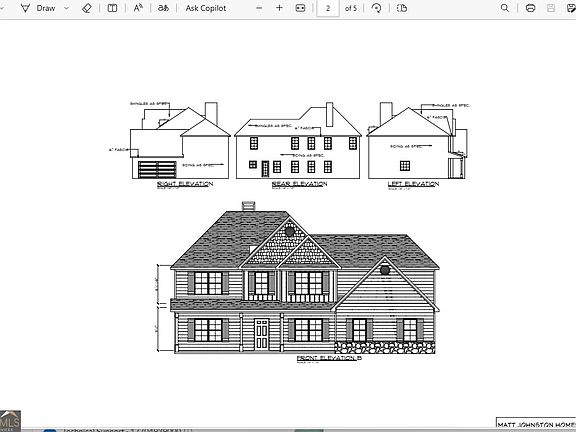
Task: Open the Translate tool
Action: pos(163,8)
